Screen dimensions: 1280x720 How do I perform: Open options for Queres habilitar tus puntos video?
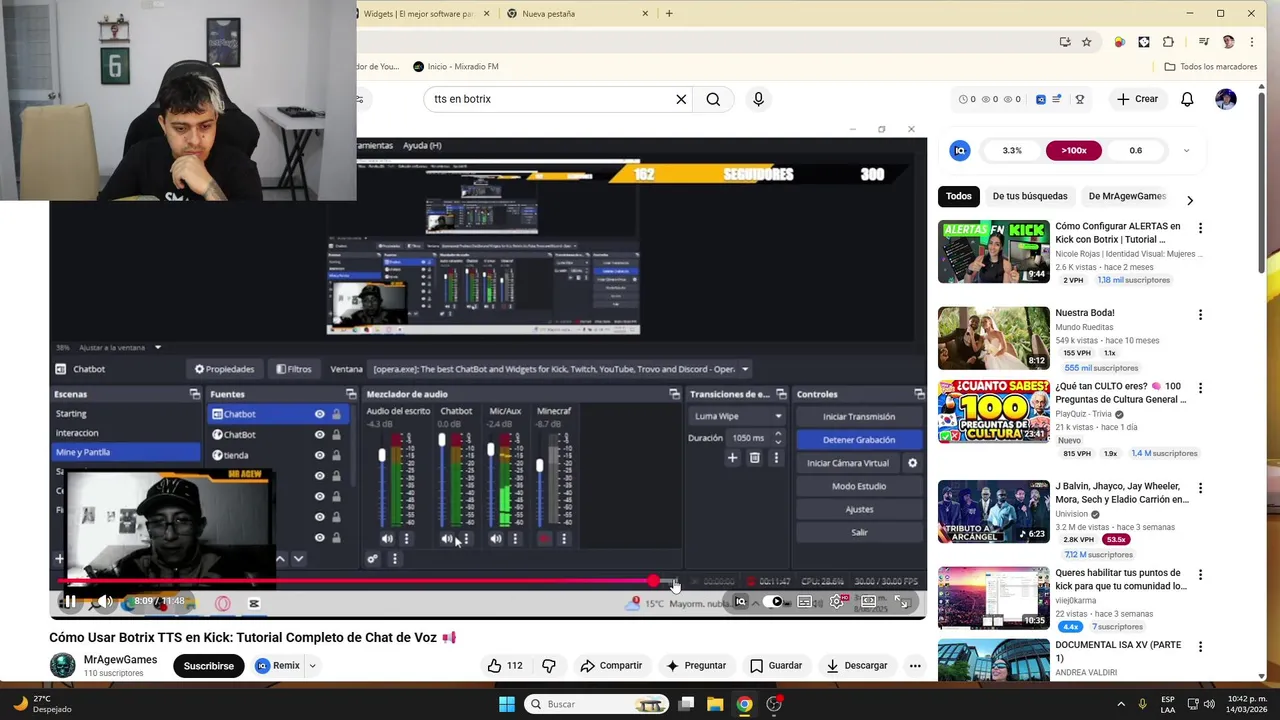(x=1200, y=575)
